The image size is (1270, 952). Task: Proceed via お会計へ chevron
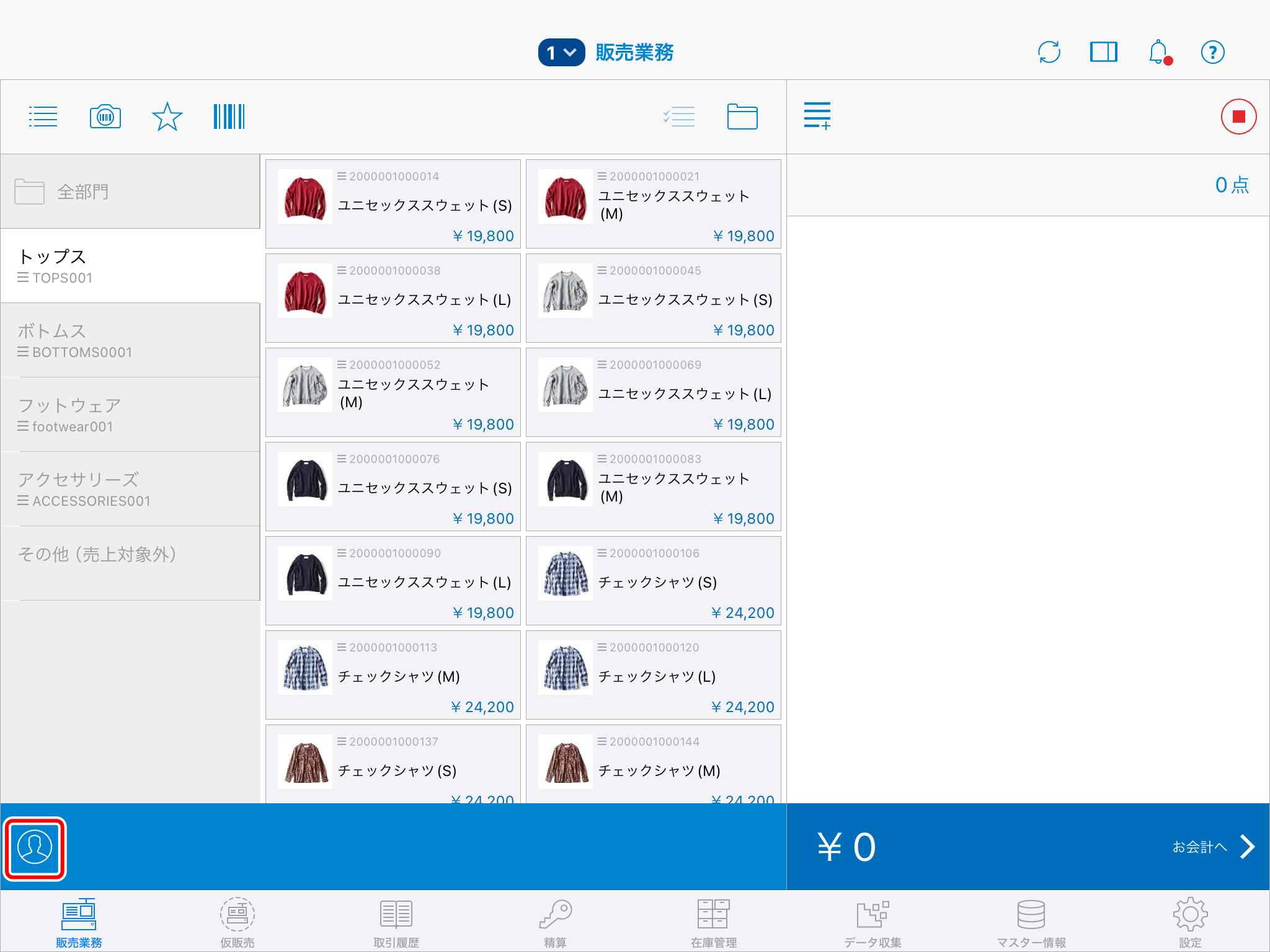tap(1246, 847)
